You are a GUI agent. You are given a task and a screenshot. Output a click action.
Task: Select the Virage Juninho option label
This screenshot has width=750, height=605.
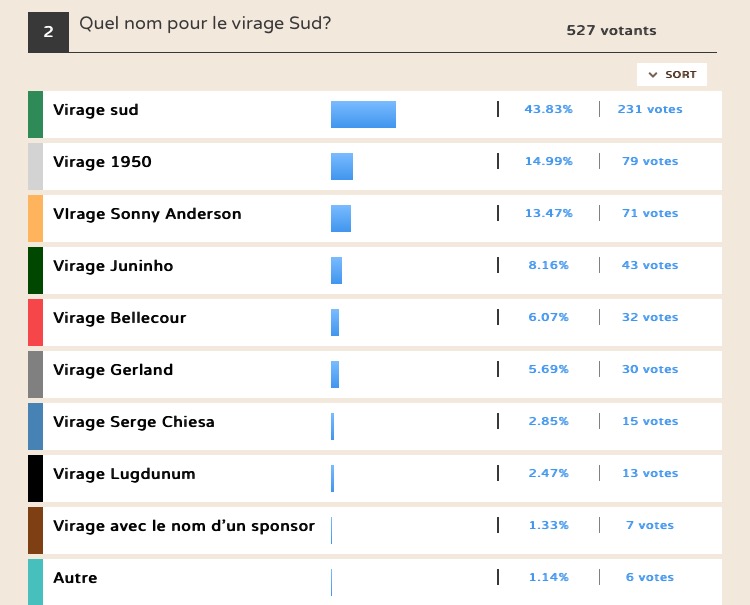[x=113, y=265]
